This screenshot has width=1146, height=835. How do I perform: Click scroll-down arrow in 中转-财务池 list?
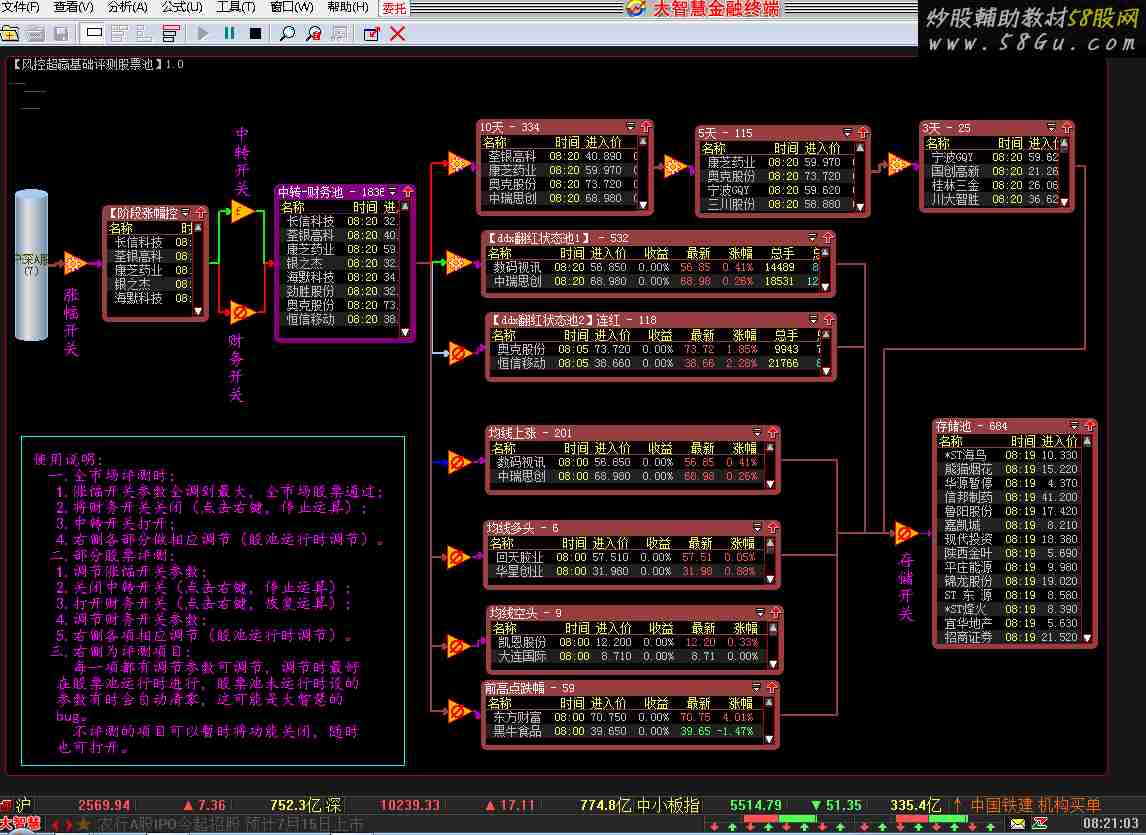405,332
